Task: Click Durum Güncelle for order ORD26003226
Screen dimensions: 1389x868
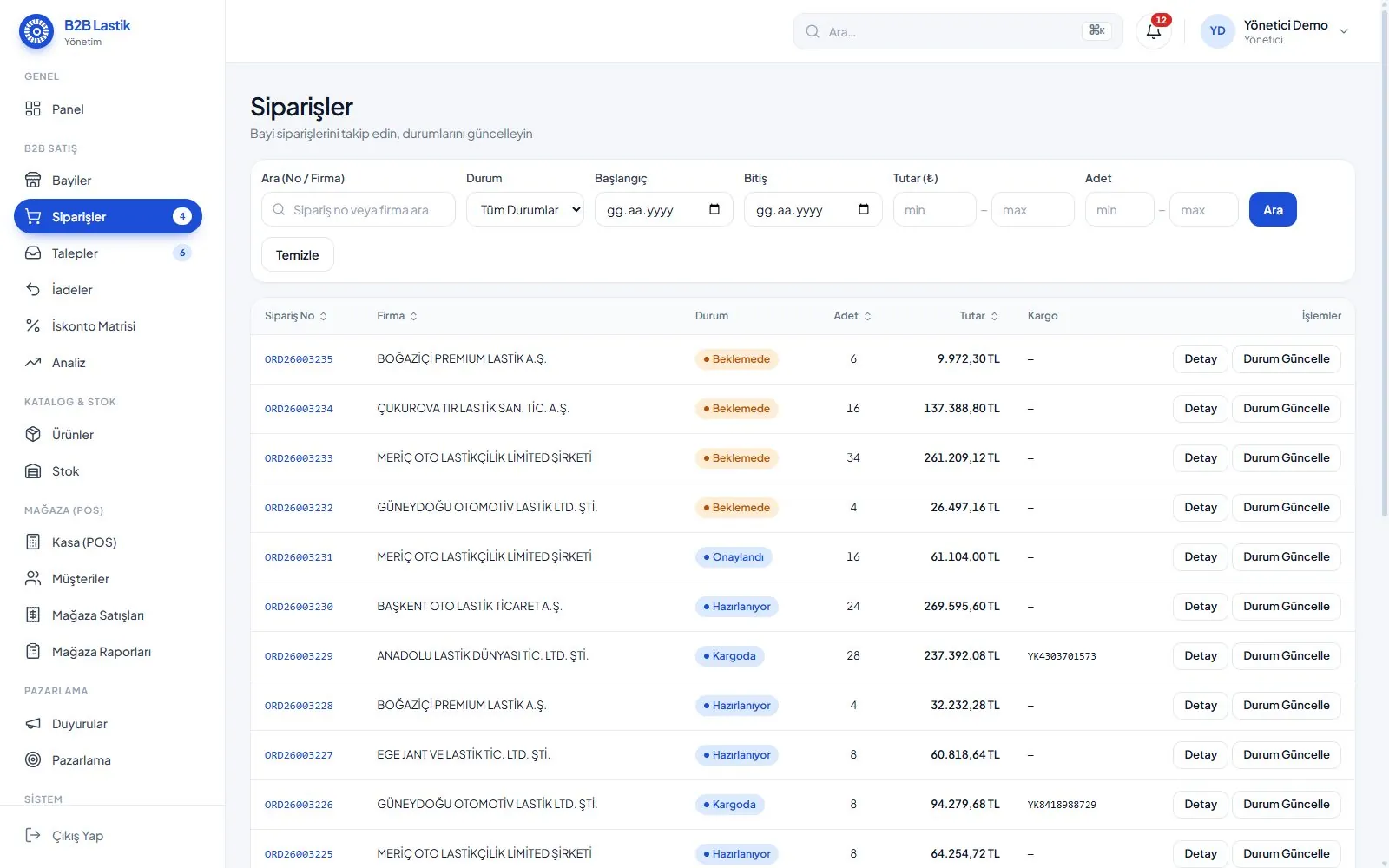Action: pyautogui.click(x=1286, y=804)
